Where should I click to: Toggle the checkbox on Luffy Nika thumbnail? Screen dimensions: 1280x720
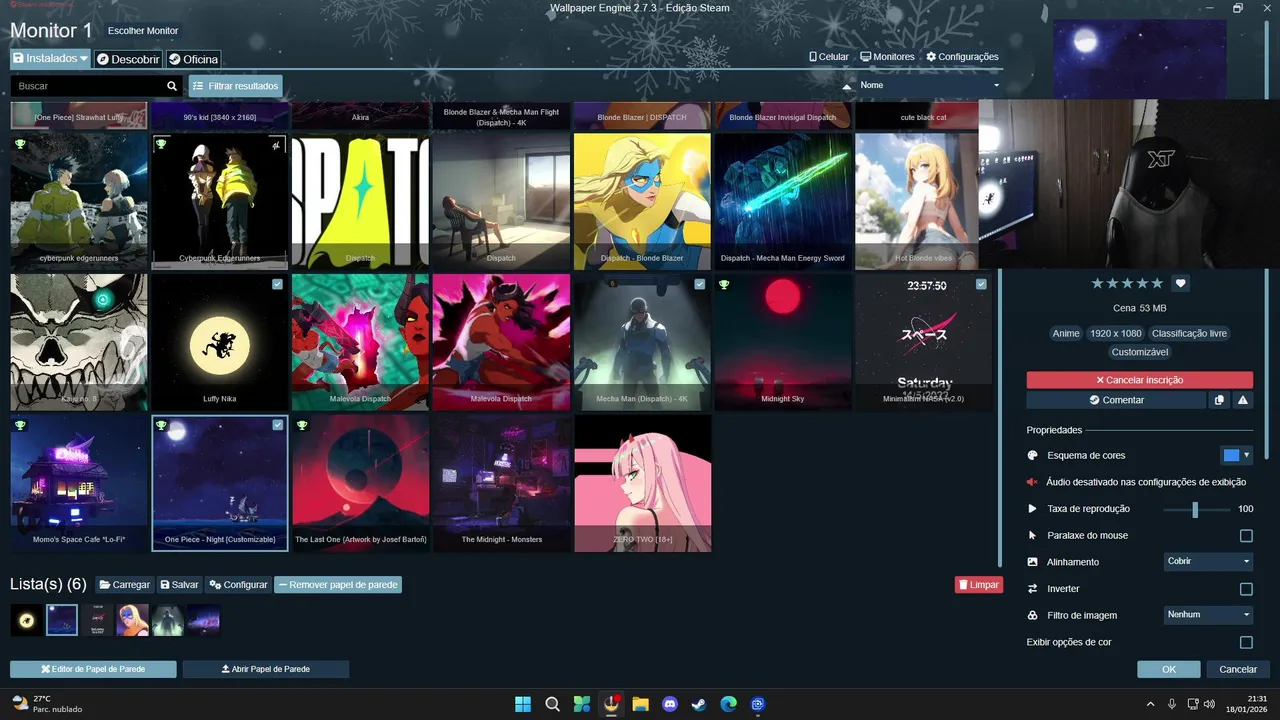(x=277, y=284)
